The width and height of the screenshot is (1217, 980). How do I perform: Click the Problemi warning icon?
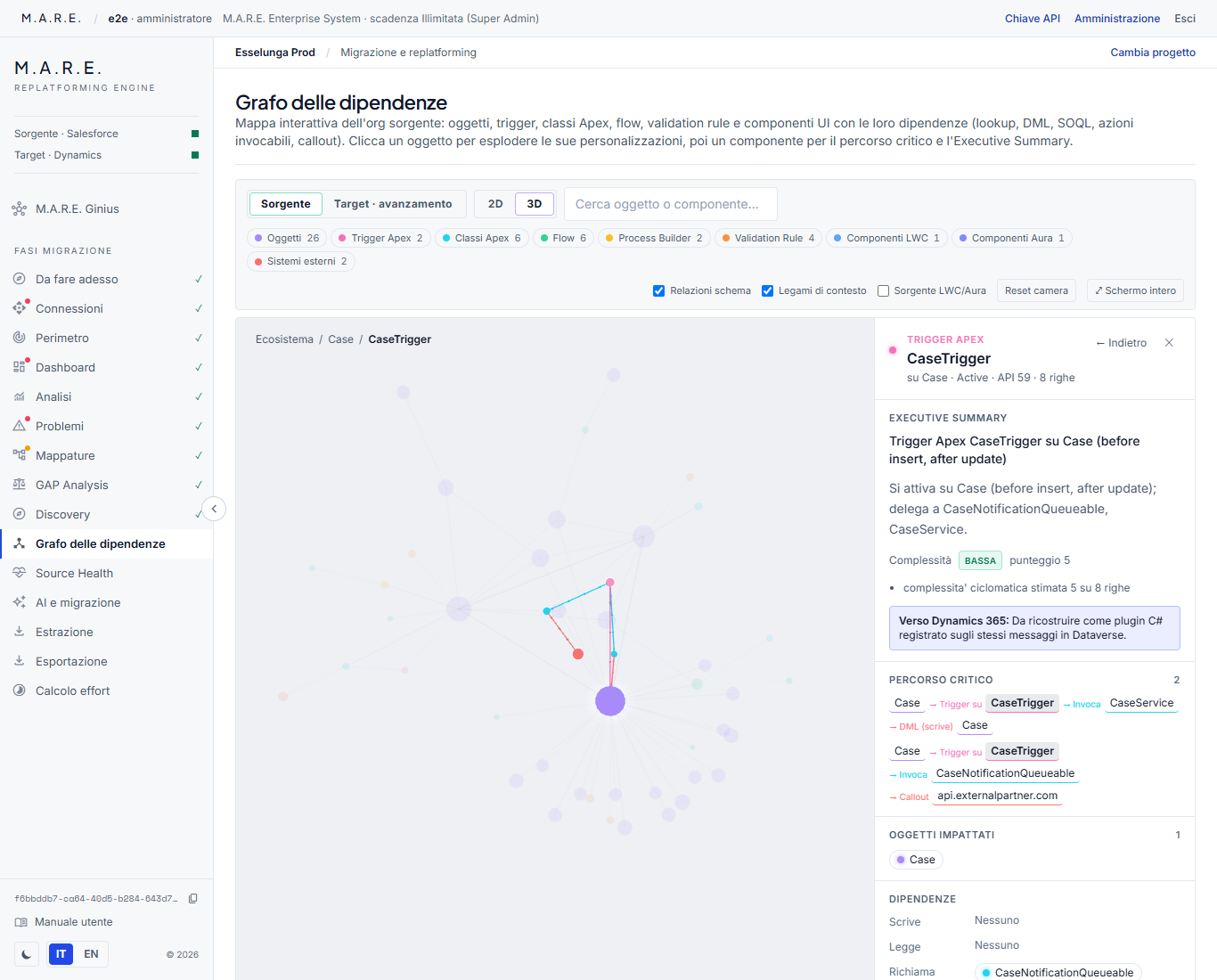pos(19,426)
